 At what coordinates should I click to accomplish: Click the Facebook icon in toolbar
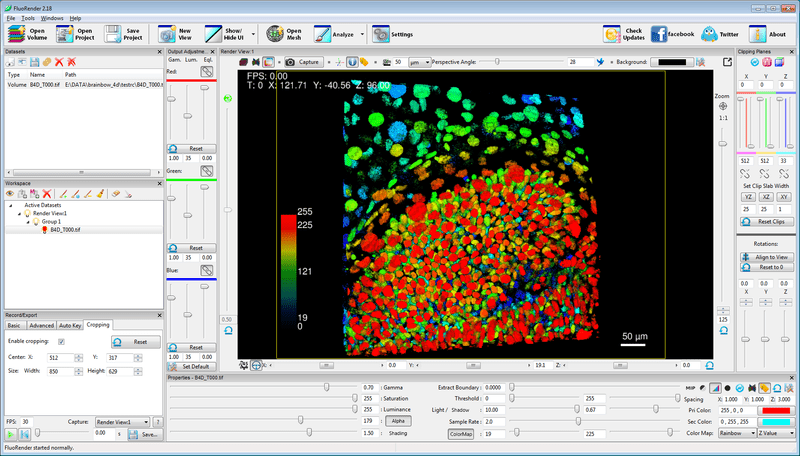click(x=659, y=34)
